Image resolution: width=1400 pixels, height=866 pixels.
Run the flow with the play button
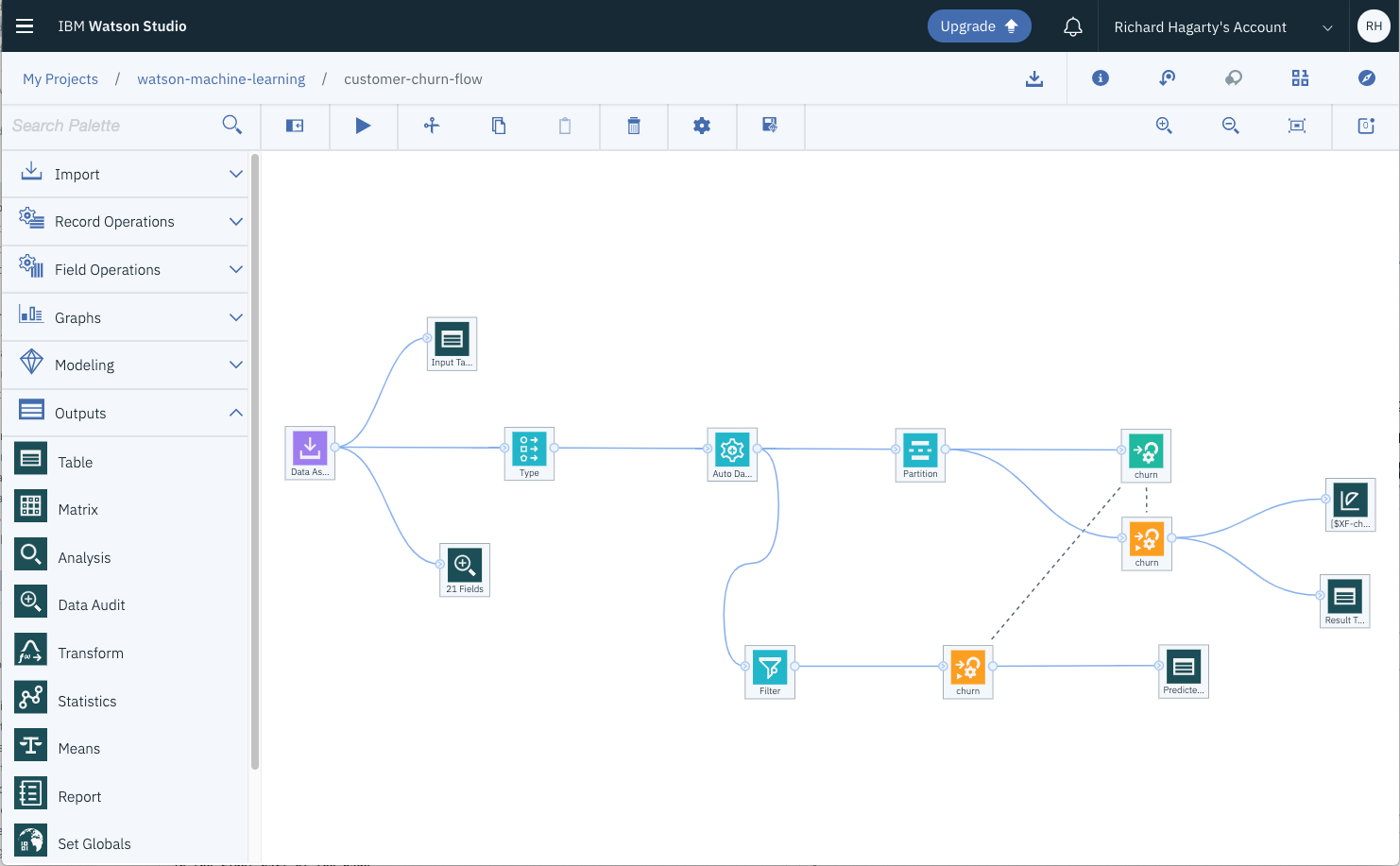[363, 126]
